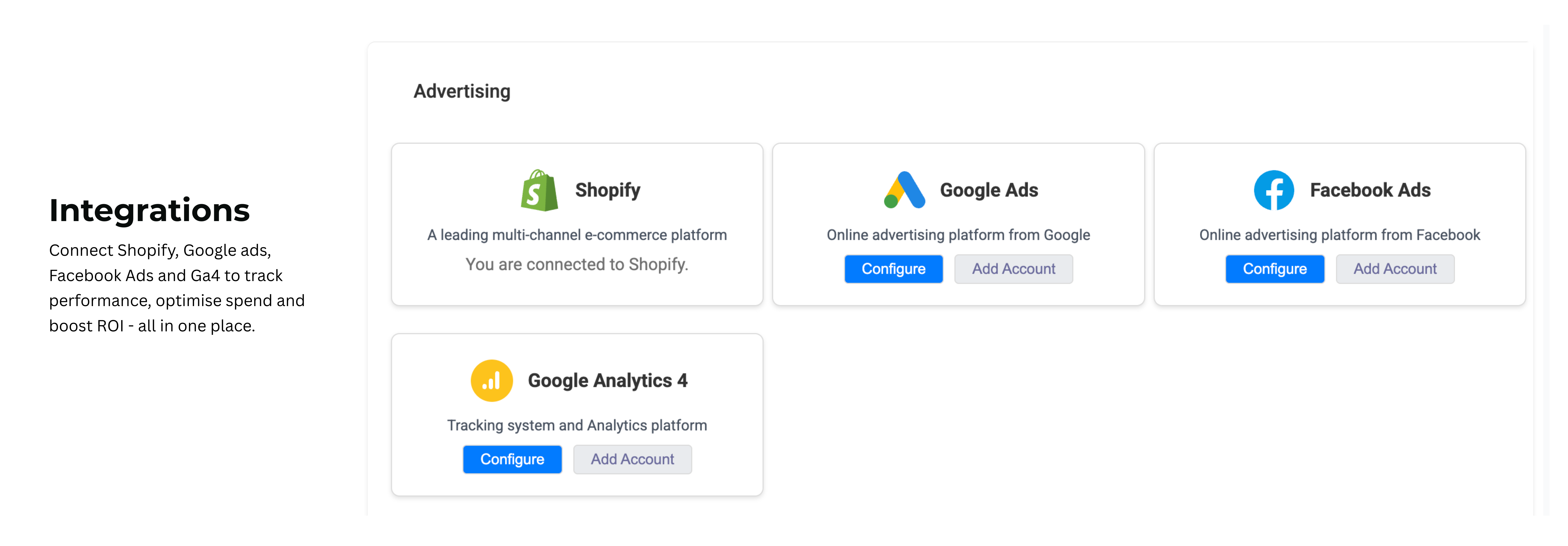Select the Facebook Ads card title

tap(1370, 190)
